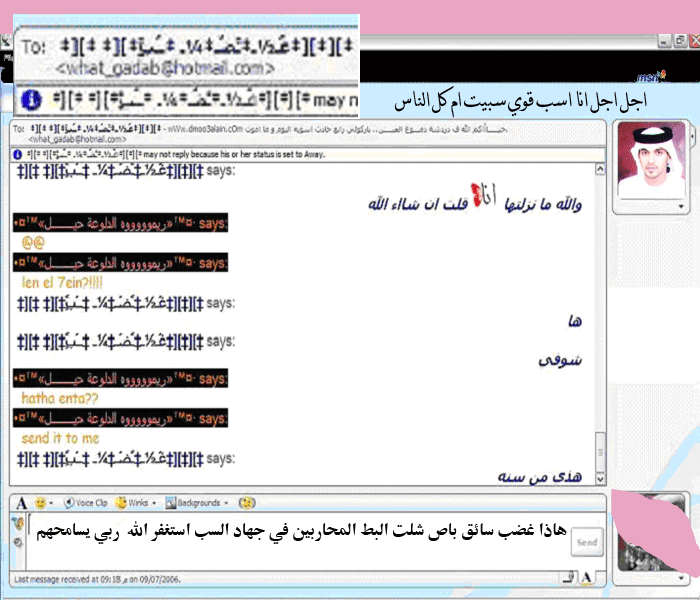700x600 pixels.
Task: Send a nudge with the shaking smiley
Action: [247, 503]
